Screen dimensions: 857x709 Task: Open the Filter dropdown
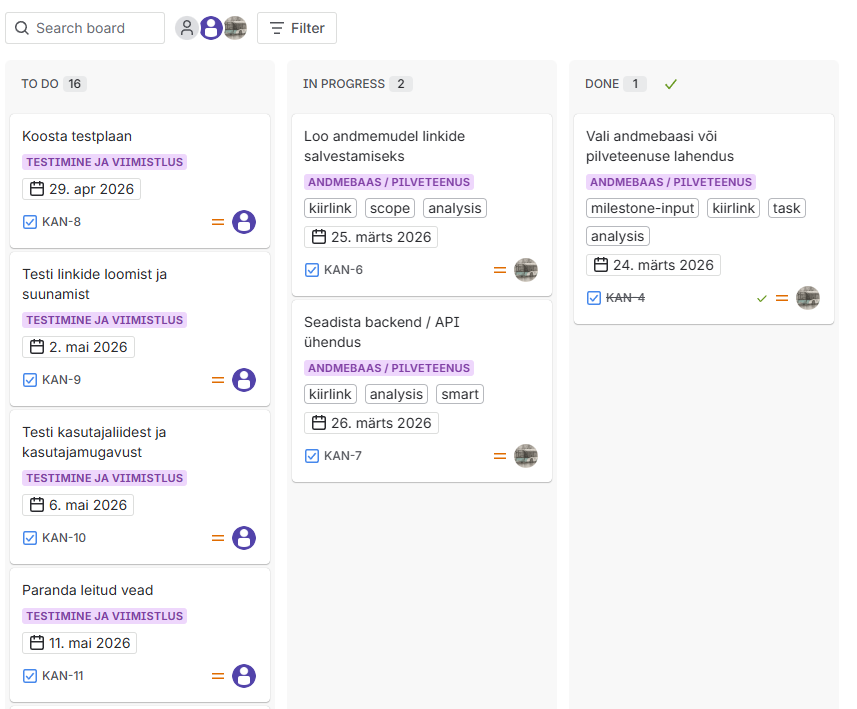[x=297, y=28]
